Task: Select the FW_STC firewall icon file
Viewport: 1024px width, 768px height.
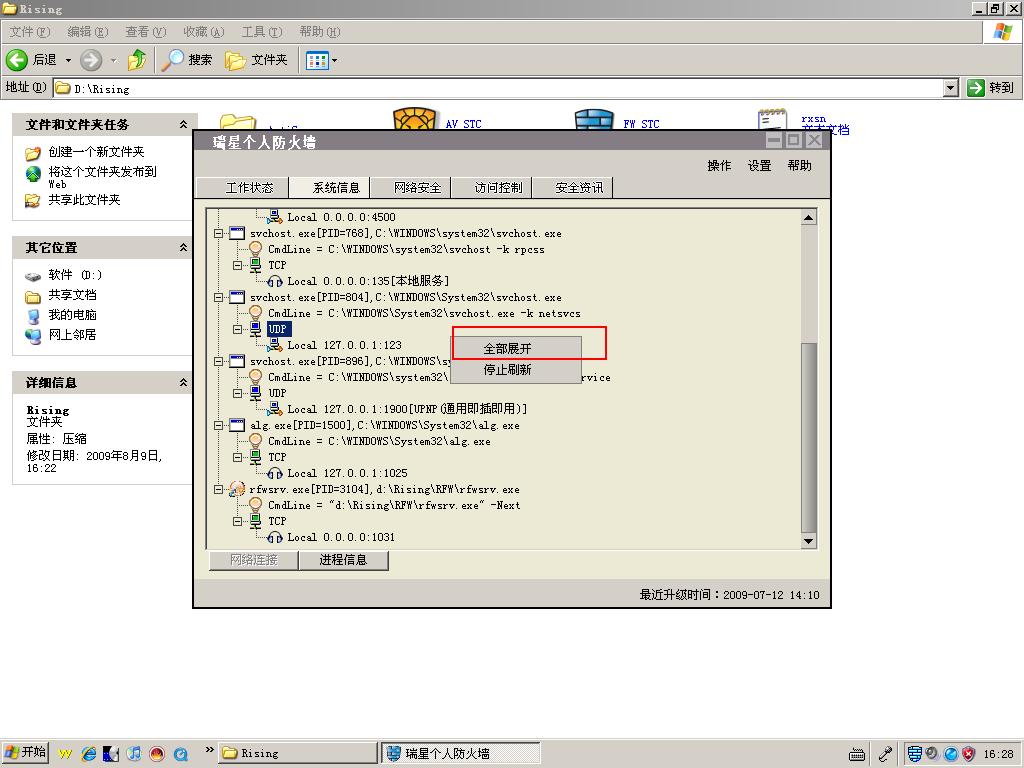Action: click(x=594, y=120)
